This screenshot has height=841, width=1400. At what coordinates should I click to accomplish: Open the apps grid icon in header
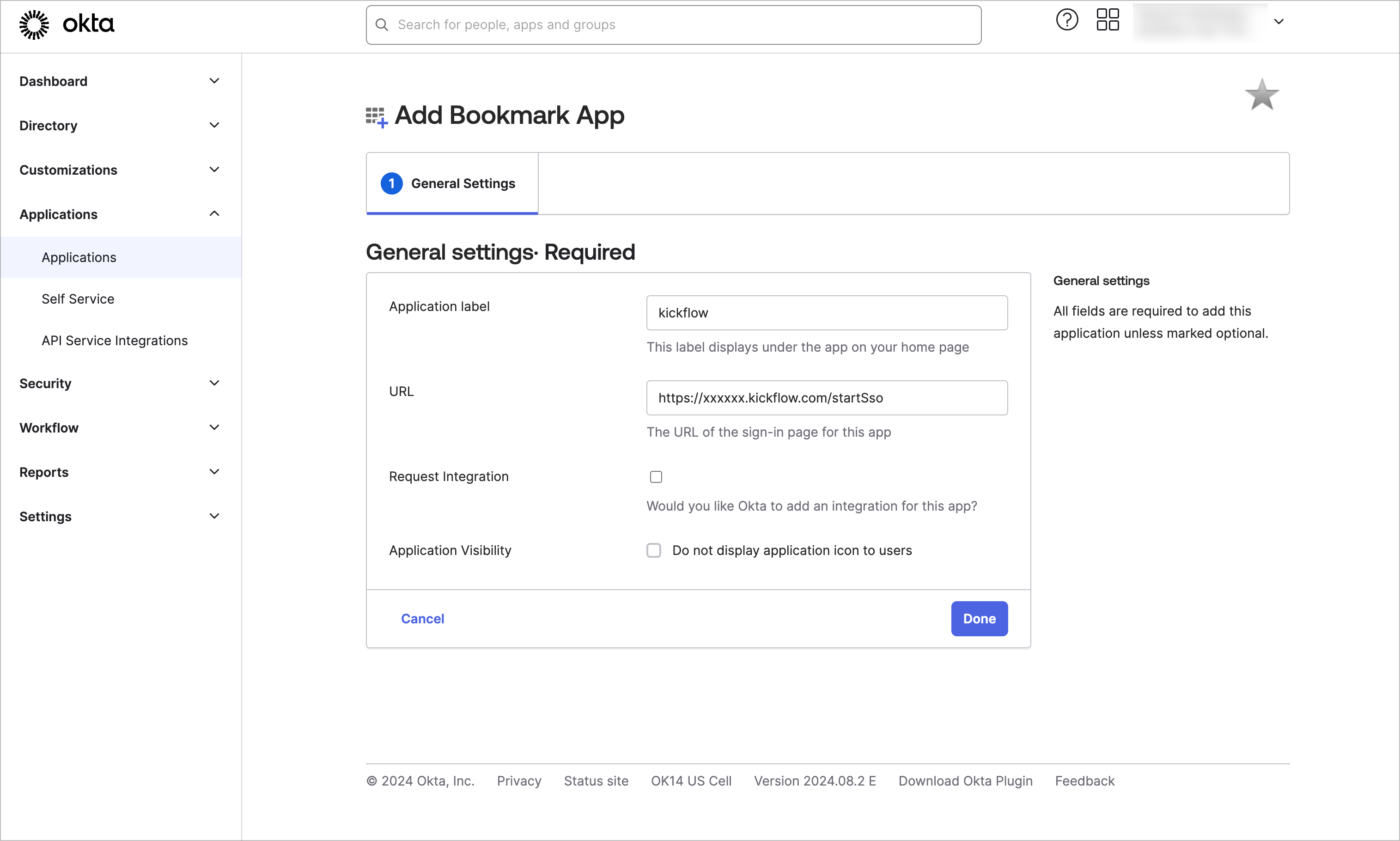tap(1108, 20)
